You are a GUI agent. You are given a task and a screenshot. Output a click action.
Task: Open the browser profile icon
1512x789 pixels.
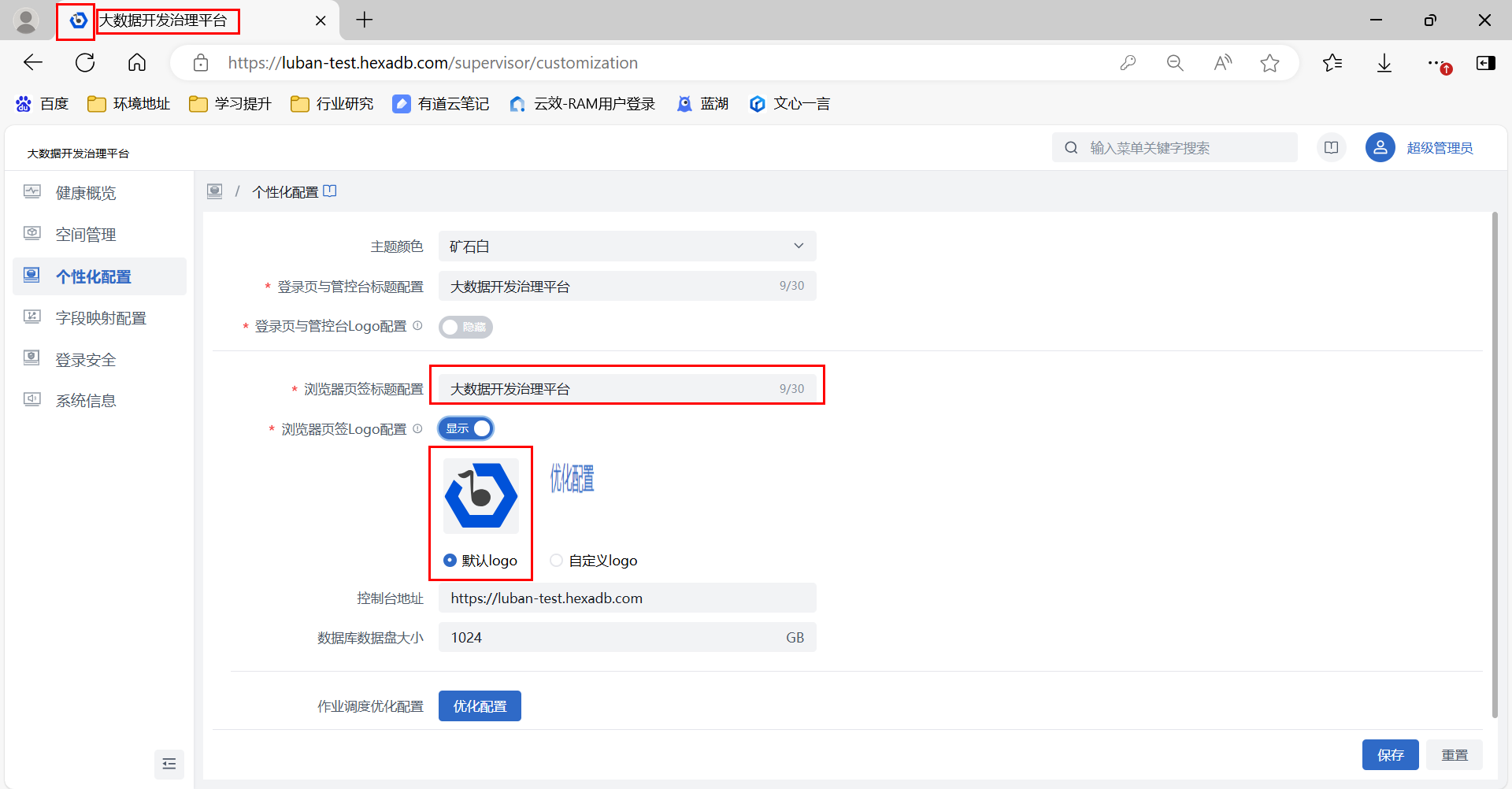pyautogui.click(x=26, y=21)
